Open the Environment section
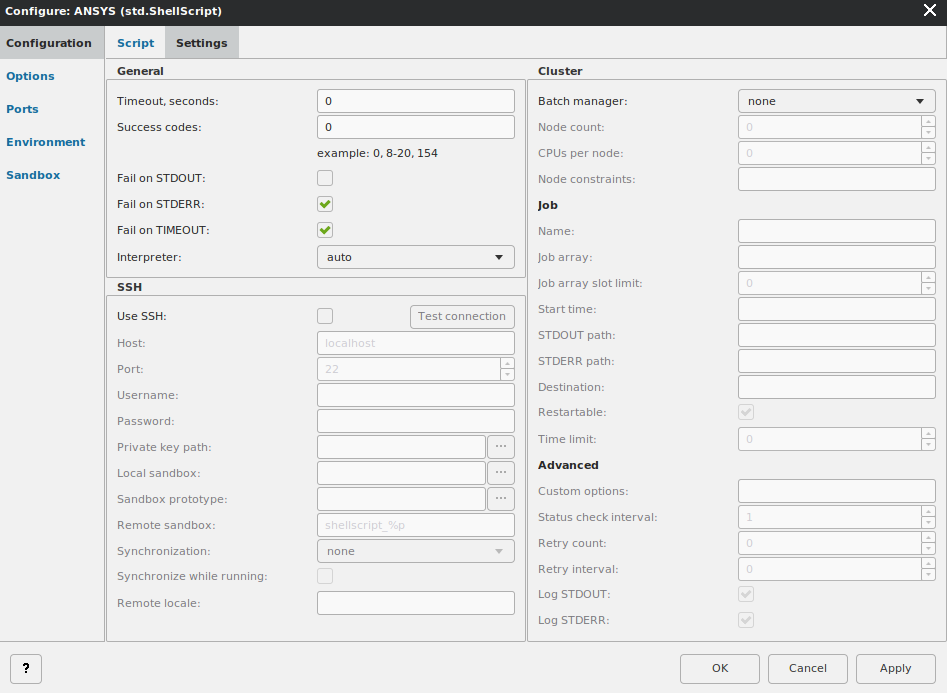 click(46, 142)
